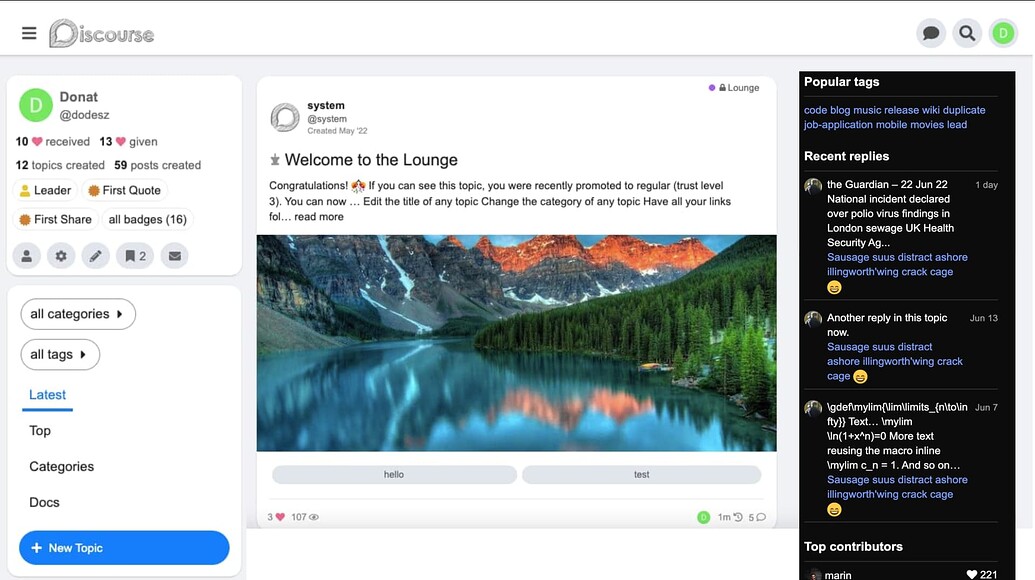Click the mountain lake image thumbnail
Screen dimensions: 1035x580
click(x=516, y=343)
